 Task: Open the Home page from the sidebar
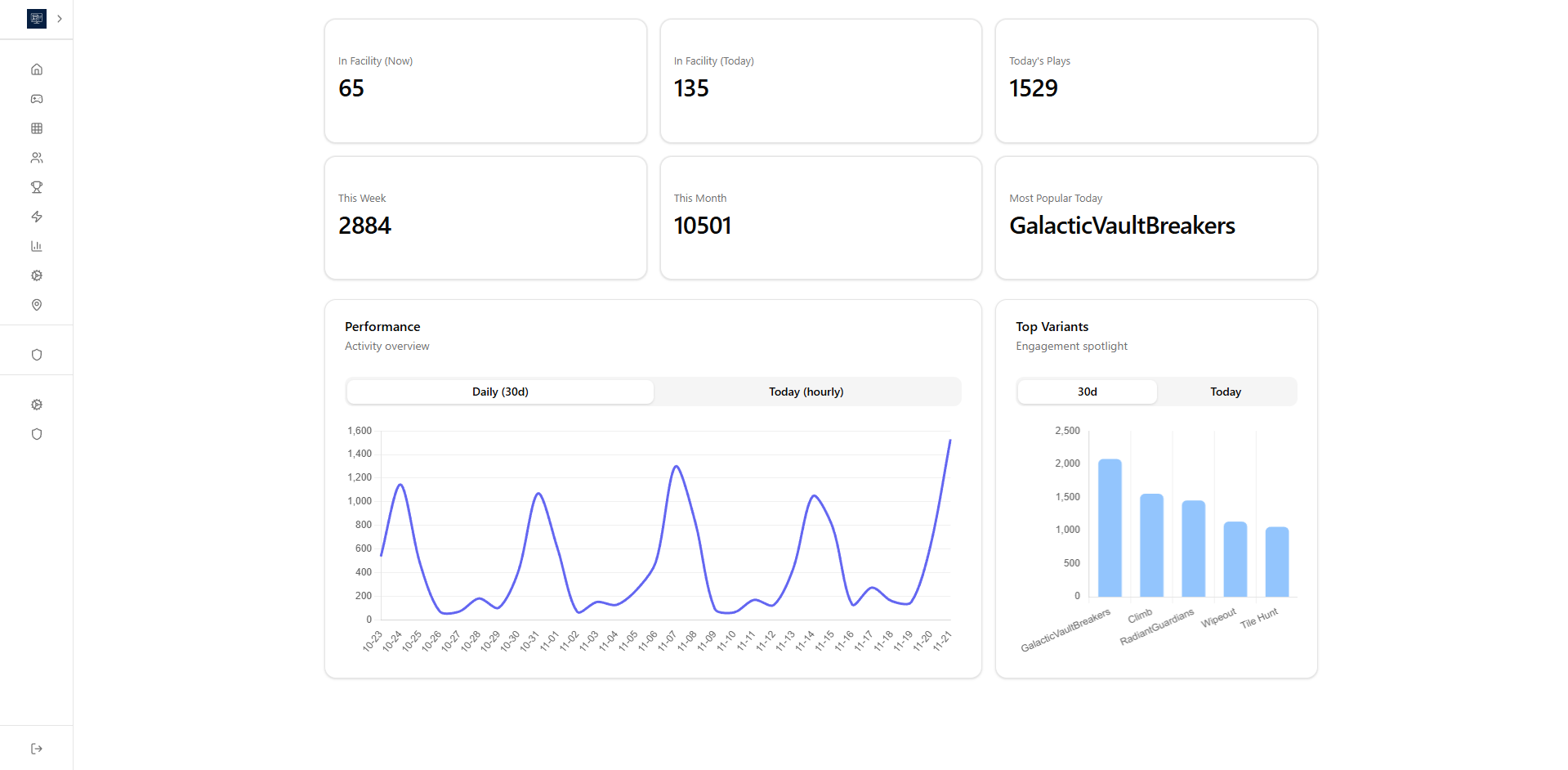(x=37, y=69)
